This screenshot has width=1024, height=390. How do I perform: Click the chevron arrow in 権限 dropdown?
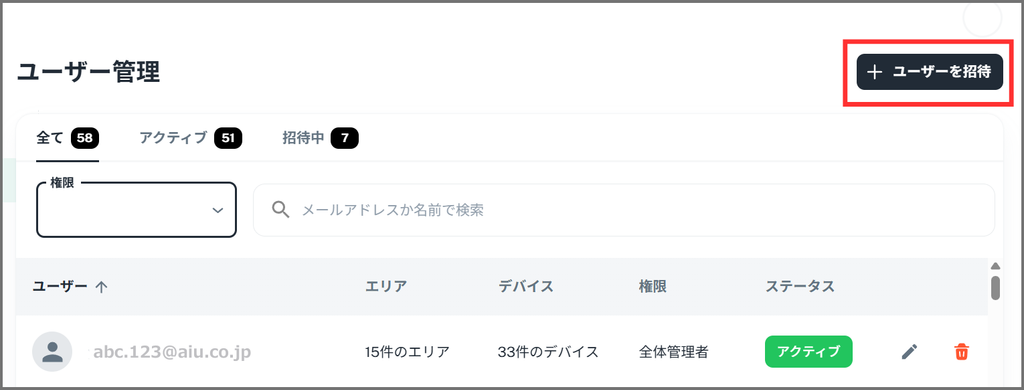[x=217, y=210]
